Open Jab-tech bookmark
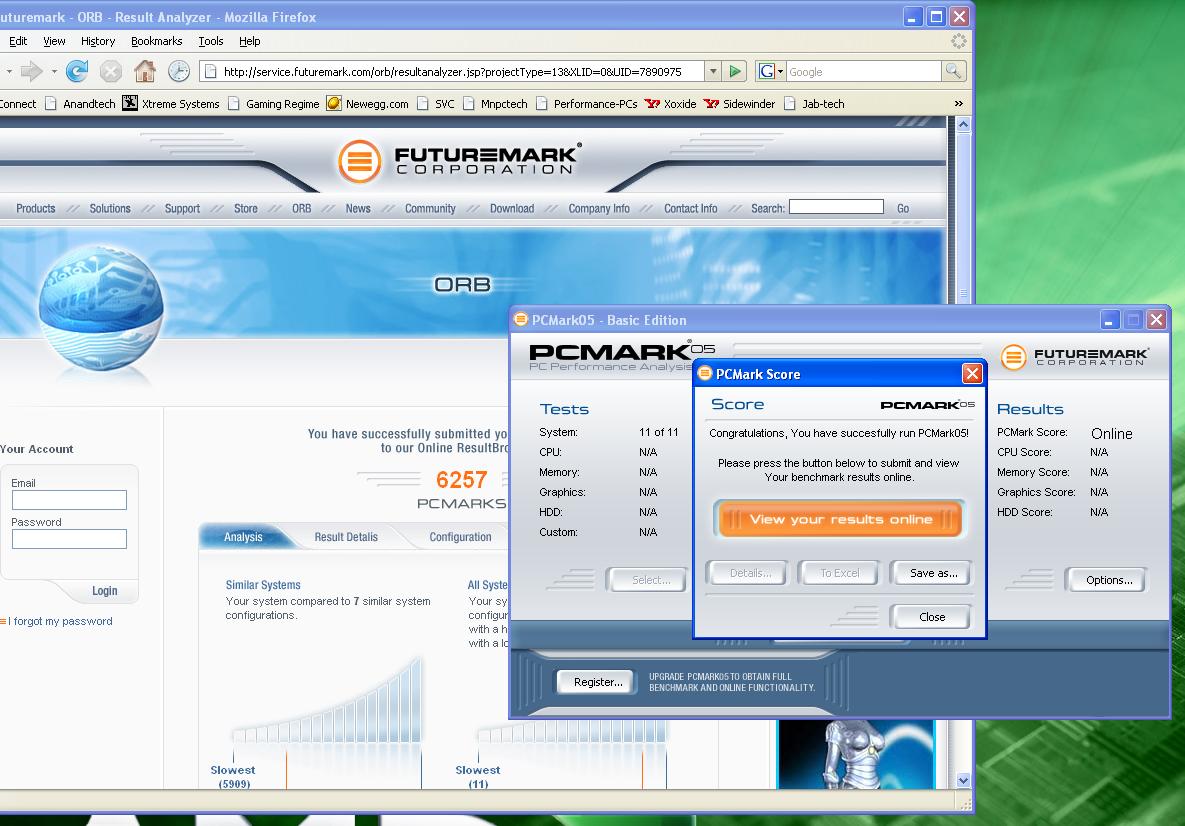Screen dimensions: 1185x826 point(815,104)
